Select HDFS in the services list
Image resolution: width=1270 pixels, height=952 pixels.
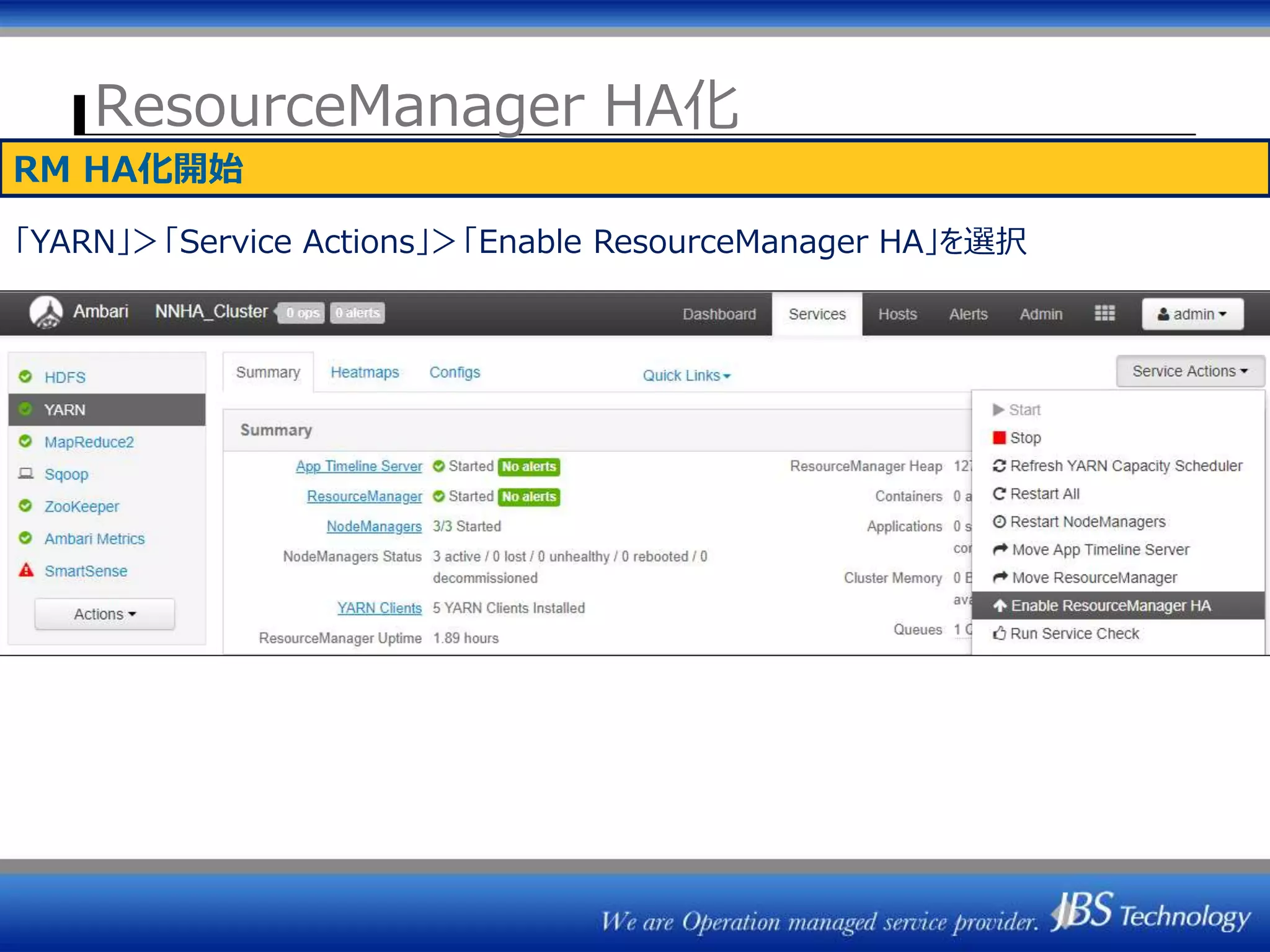coord(107,377)
